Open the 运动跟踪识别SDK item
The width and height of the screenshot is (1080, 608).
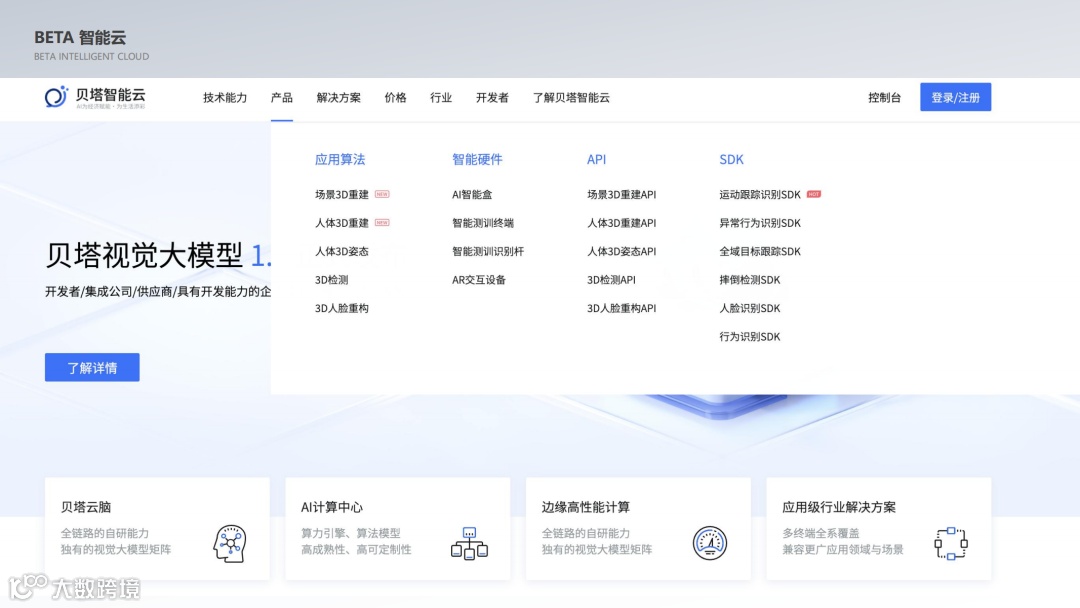[760, 195]
